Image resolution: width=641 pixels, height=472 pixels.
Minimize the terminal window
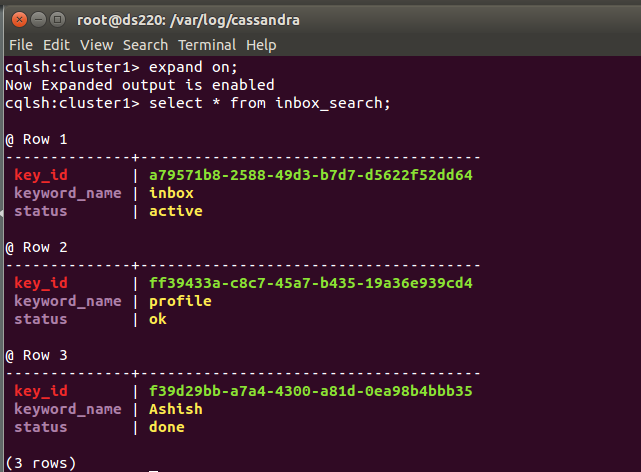[x=38, y=20]
